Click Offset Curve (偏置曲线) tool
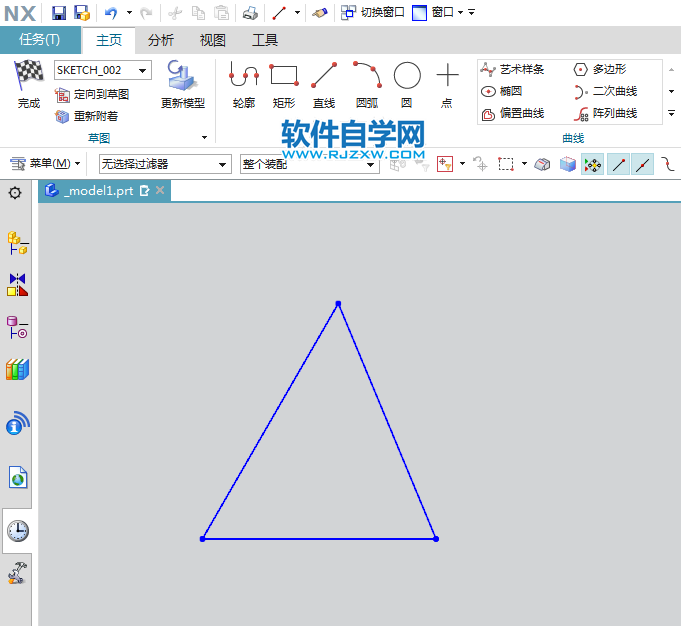The width and height of the screenshot is (681, 626). (512, 113)
